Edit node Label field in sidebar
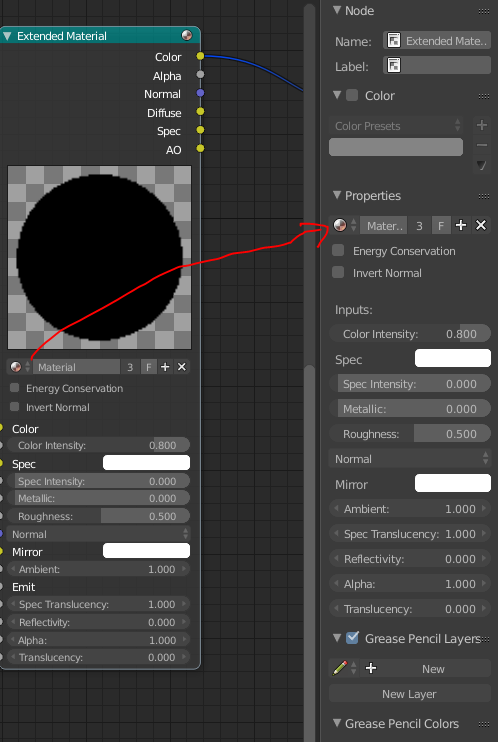This screenshot has width=498, height=742. point(437,65)
